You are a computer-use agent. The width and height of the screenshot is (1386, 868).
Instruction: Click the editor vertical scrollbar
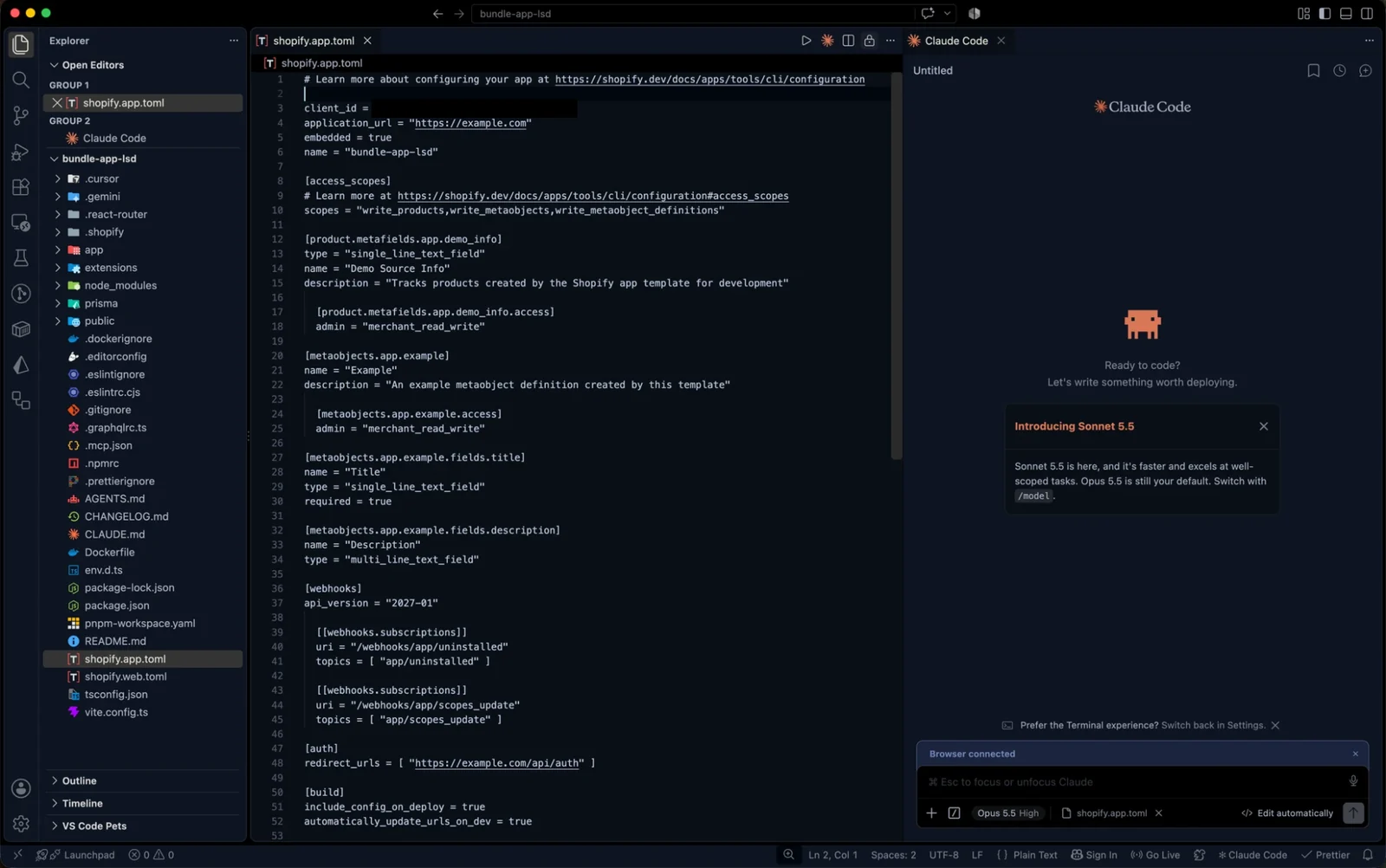897,264
